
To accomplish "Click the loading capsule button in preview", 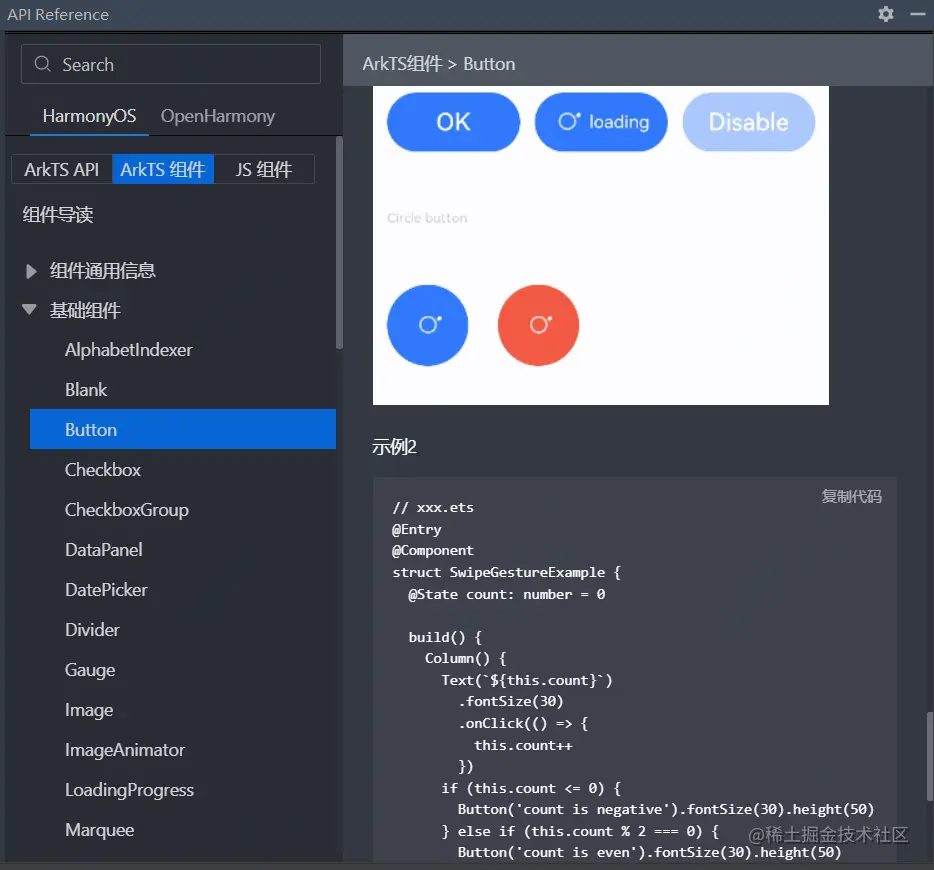I will (601, 122).
